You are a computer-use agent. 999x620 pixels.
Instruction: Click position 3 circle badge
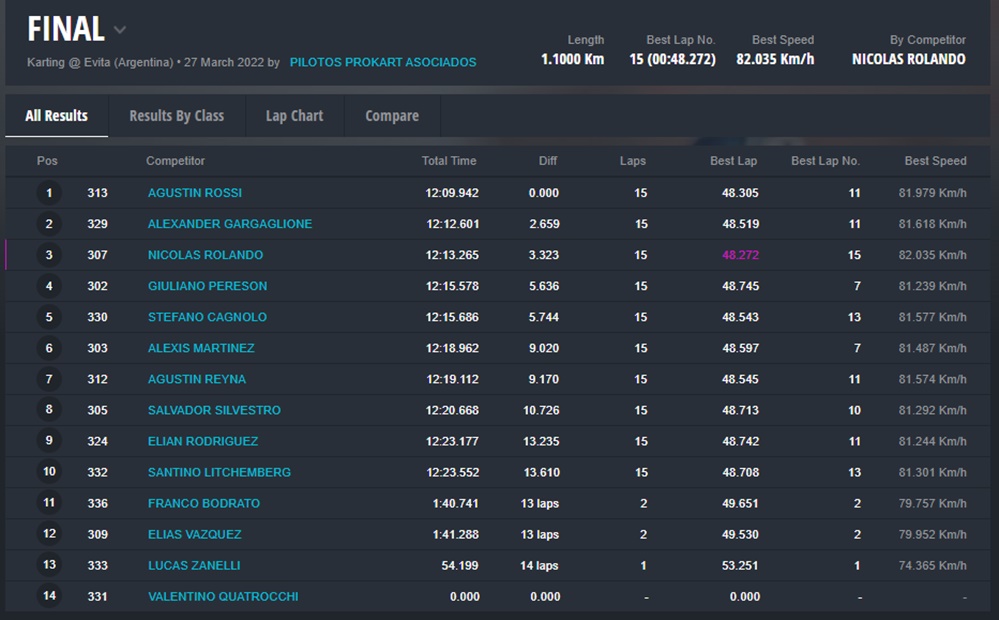pos(49,255)
